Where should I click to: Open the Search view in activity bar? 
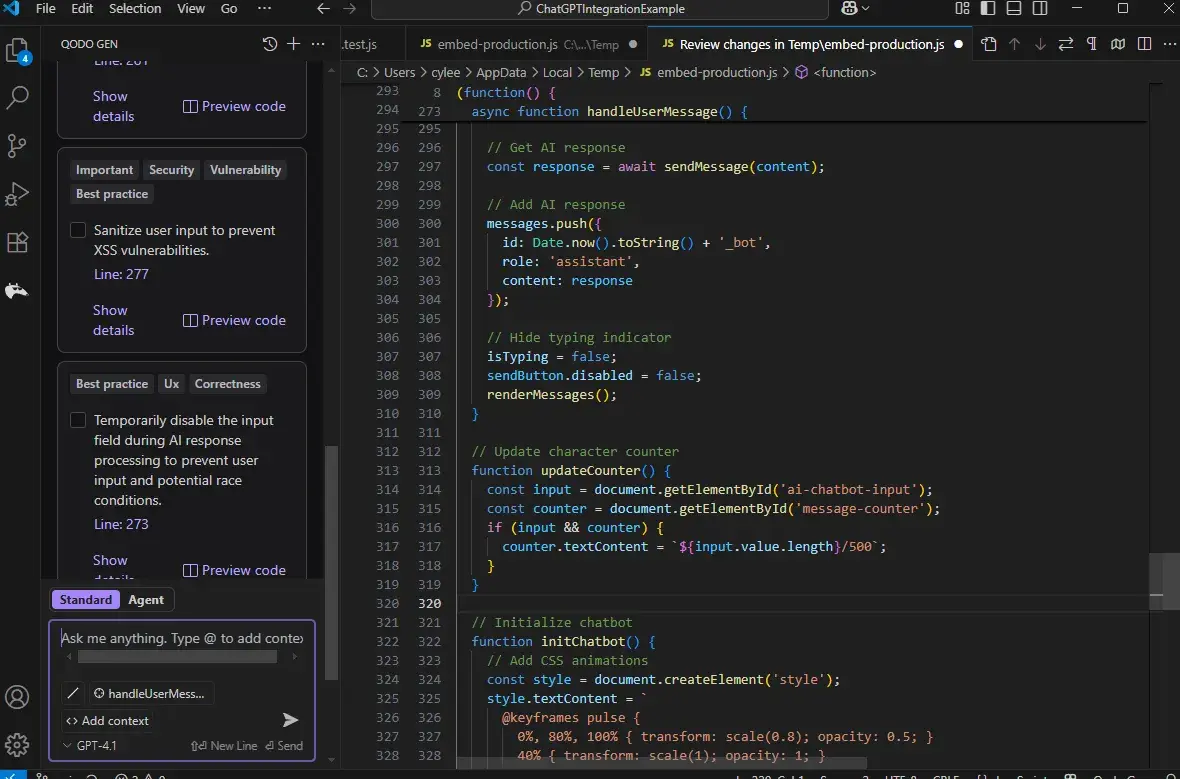(x=17, y=98)
